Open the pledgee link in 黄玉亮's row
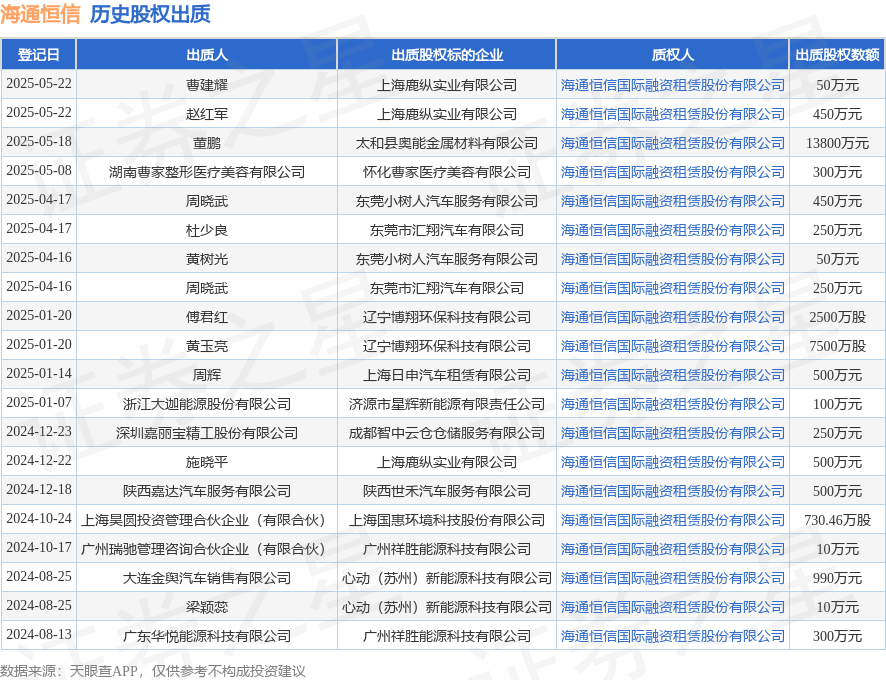 [x=672, y=346]
